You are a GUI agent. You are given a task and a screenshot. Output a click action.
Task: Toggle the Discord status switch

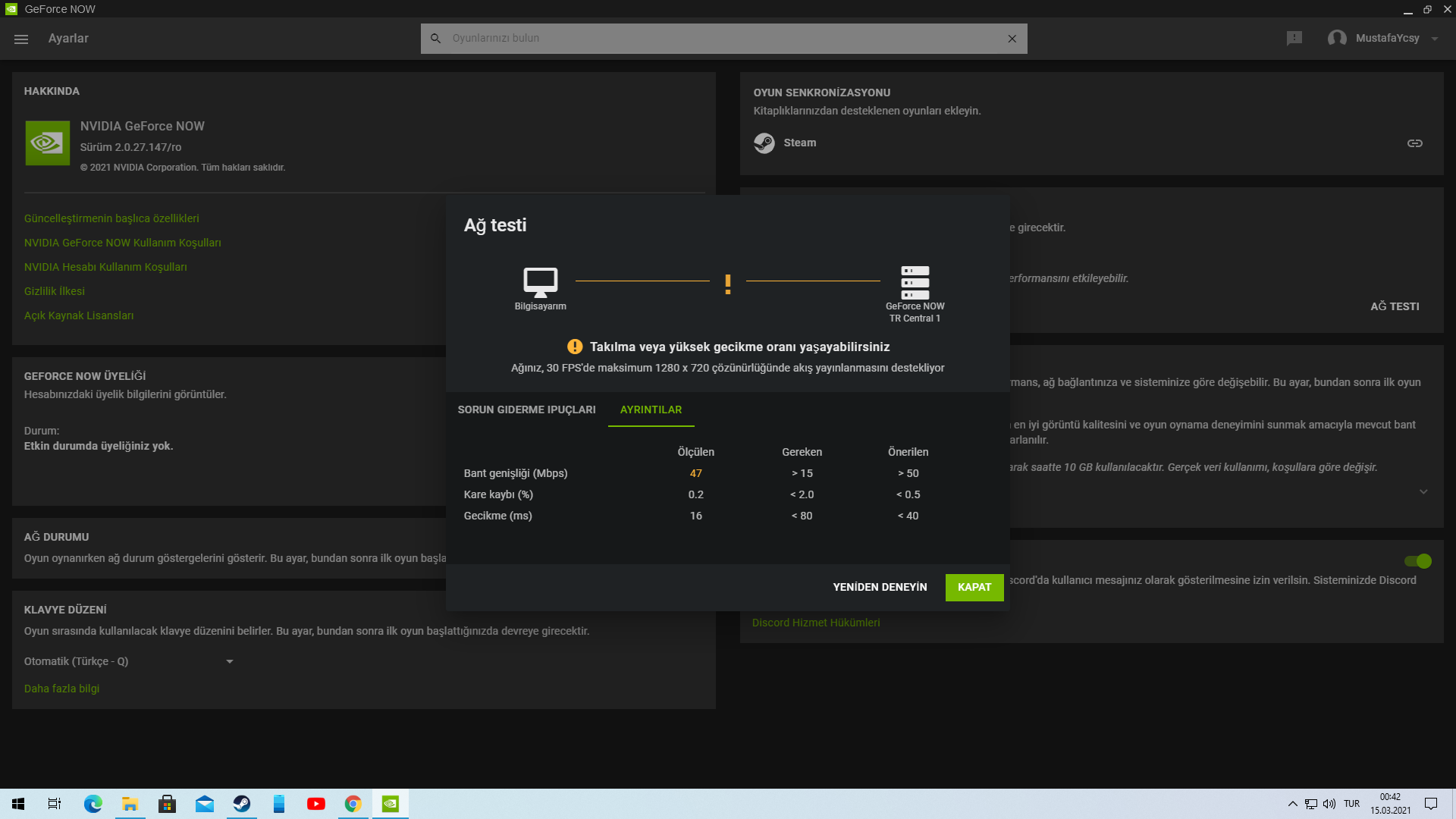pos(1417,561)
